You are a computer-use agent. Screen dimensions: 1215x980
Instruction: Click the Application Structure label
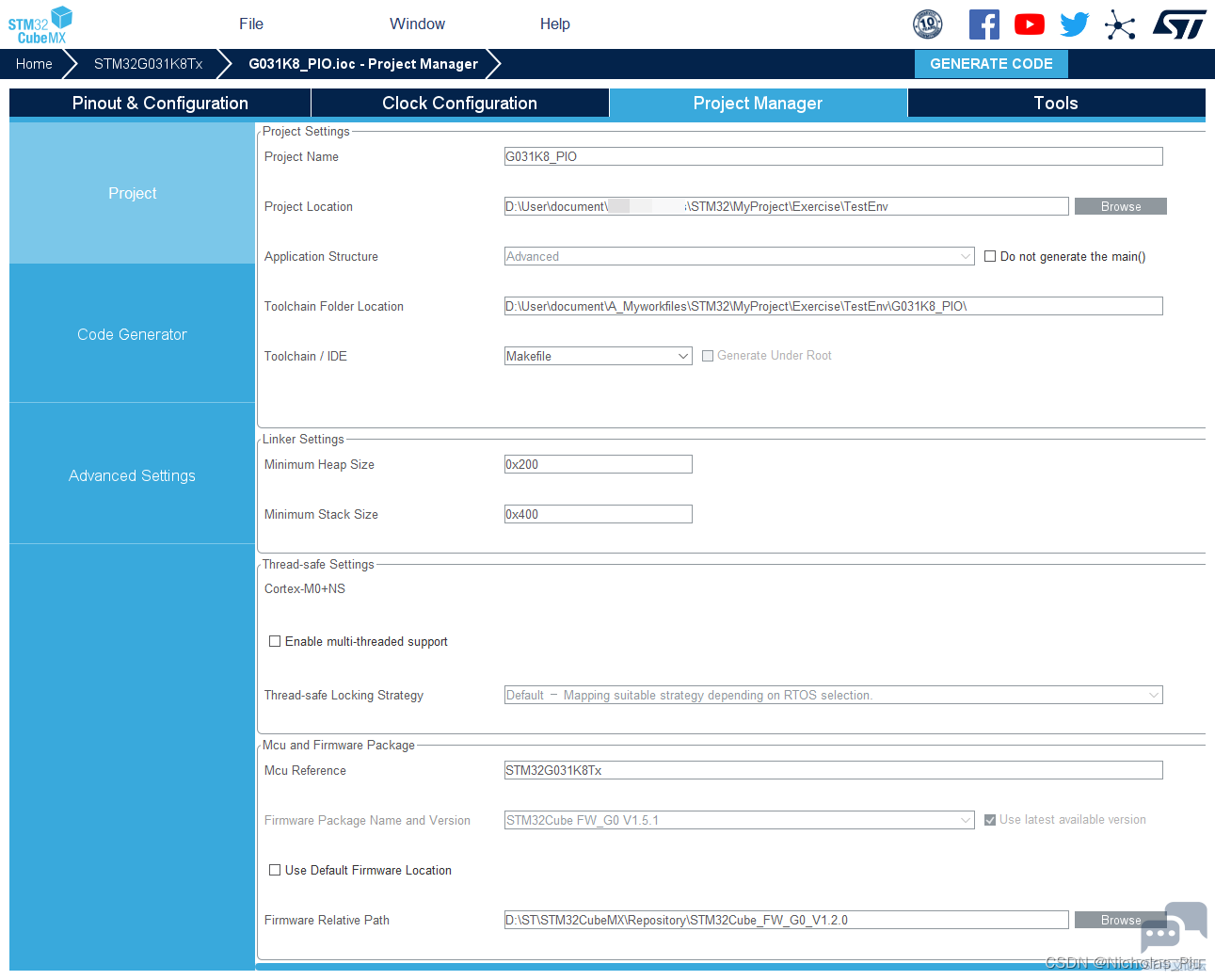point(321,256)
